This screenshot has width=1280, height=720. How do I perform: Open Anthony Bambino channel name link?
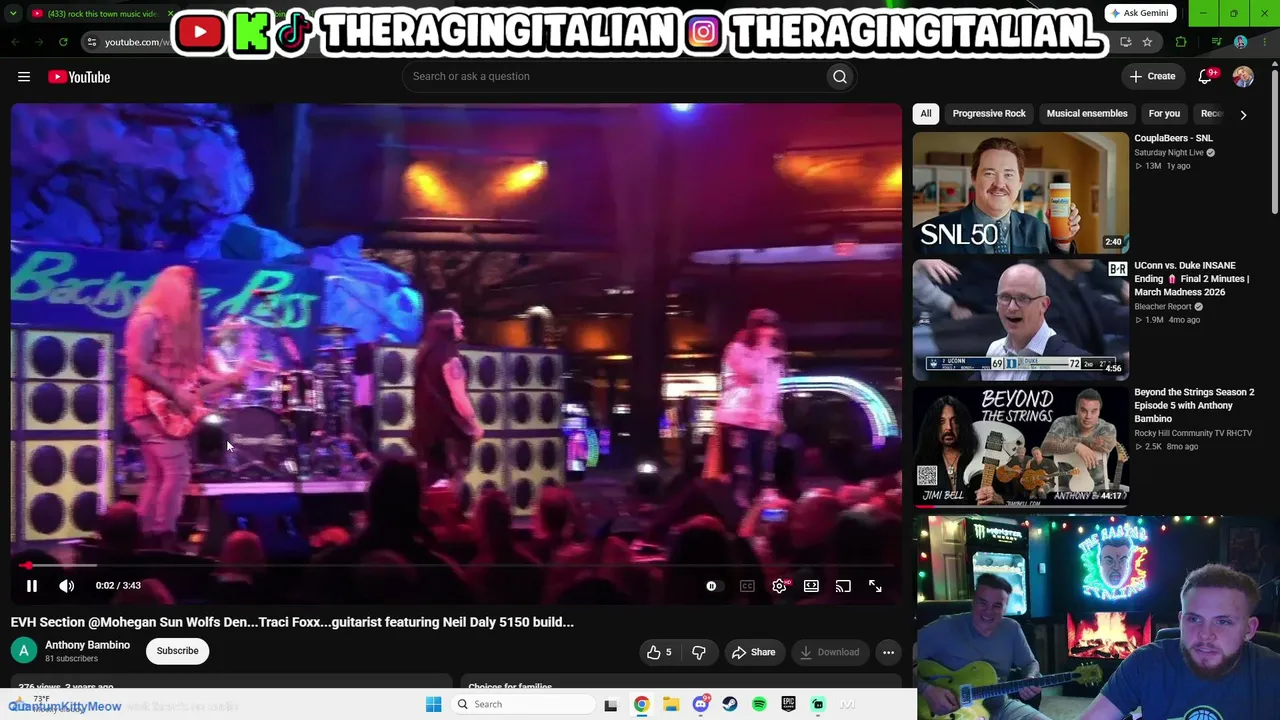coord(87,645)
